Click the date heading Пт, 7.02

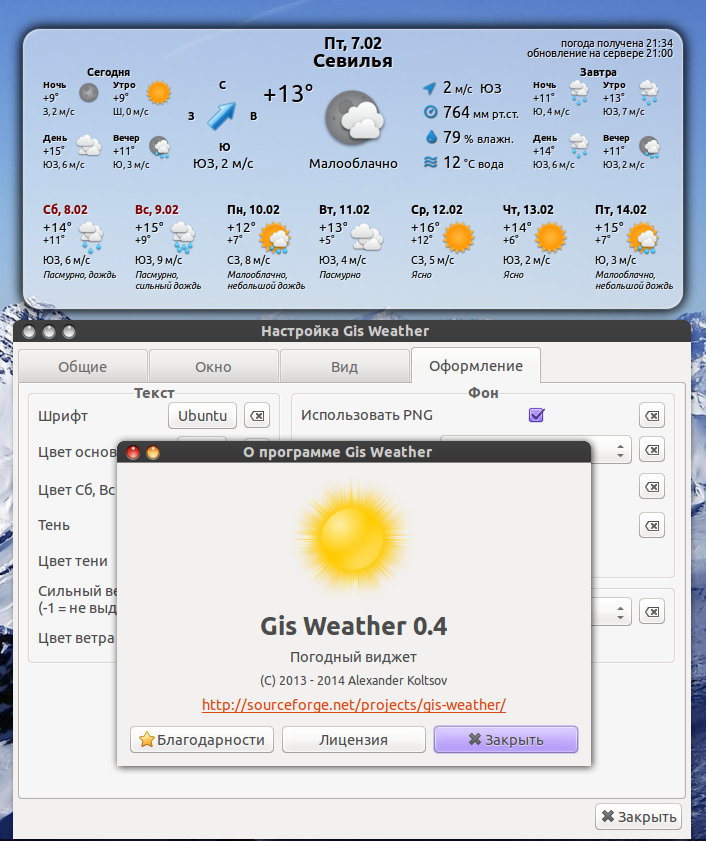tap(352, 43)
